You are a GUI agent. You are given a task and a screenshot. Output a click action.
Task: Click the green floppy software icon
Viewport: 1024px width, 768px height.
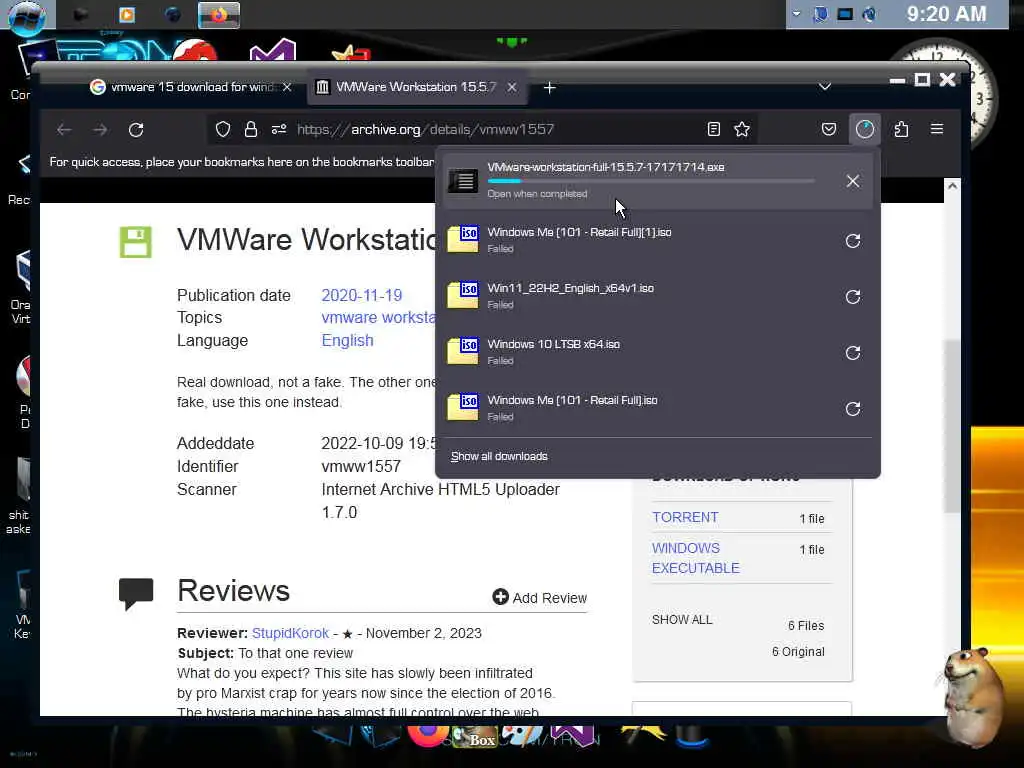click(136, 242)
